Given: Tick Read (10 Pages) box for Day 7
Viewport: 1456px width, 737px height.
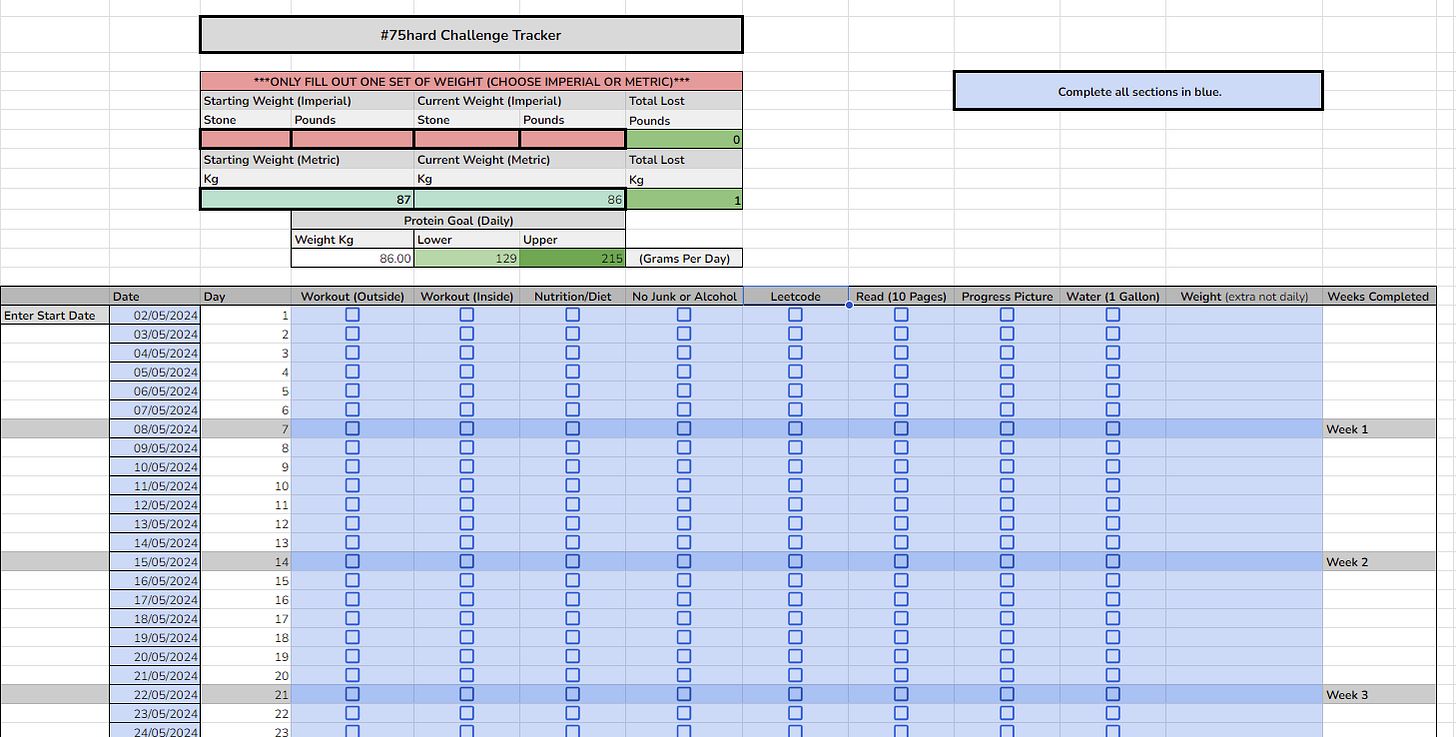Looking at the screenshot, I should coord(901,429).
